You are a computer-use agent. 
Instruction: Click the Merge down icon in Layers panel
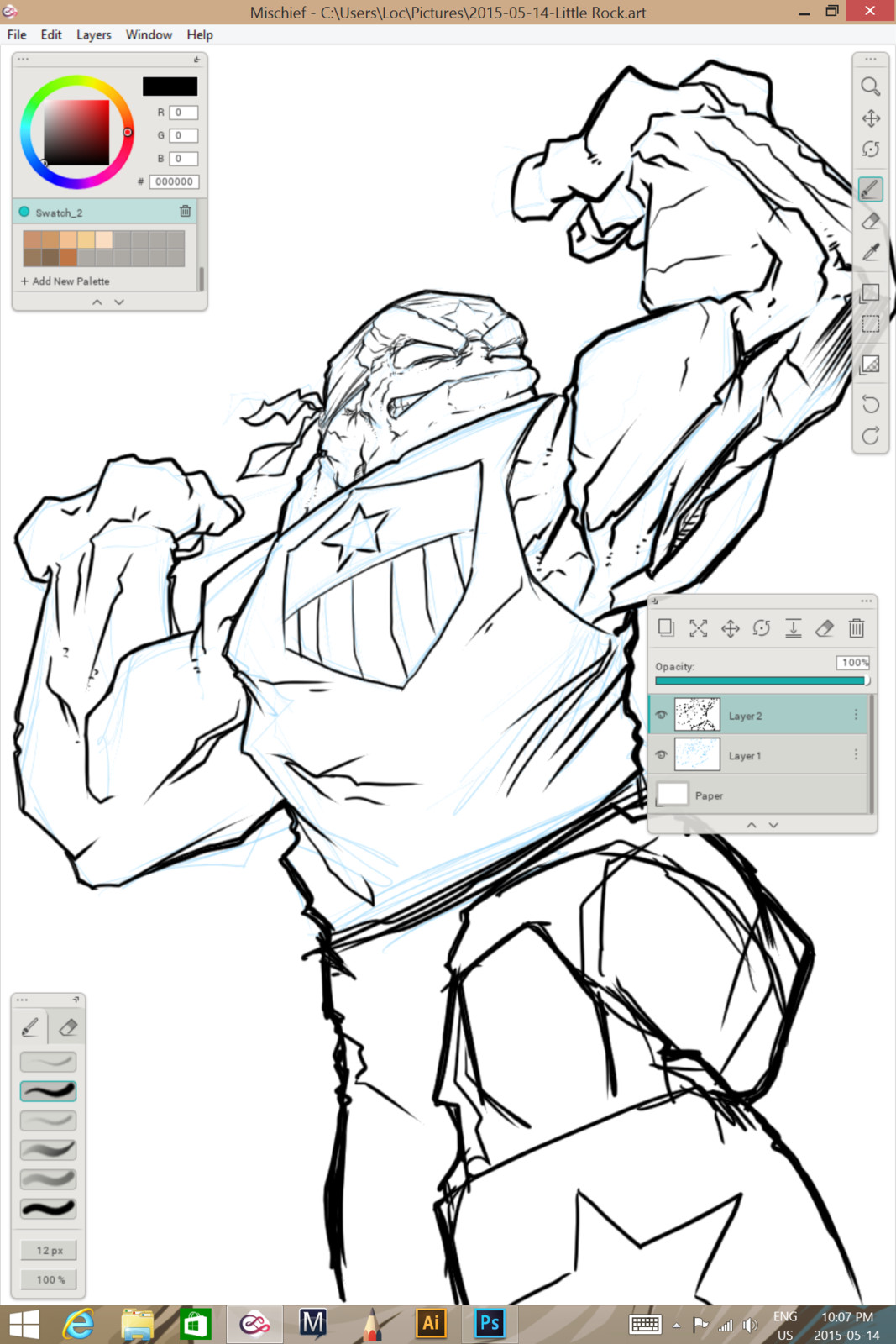(x=793, y=627)
